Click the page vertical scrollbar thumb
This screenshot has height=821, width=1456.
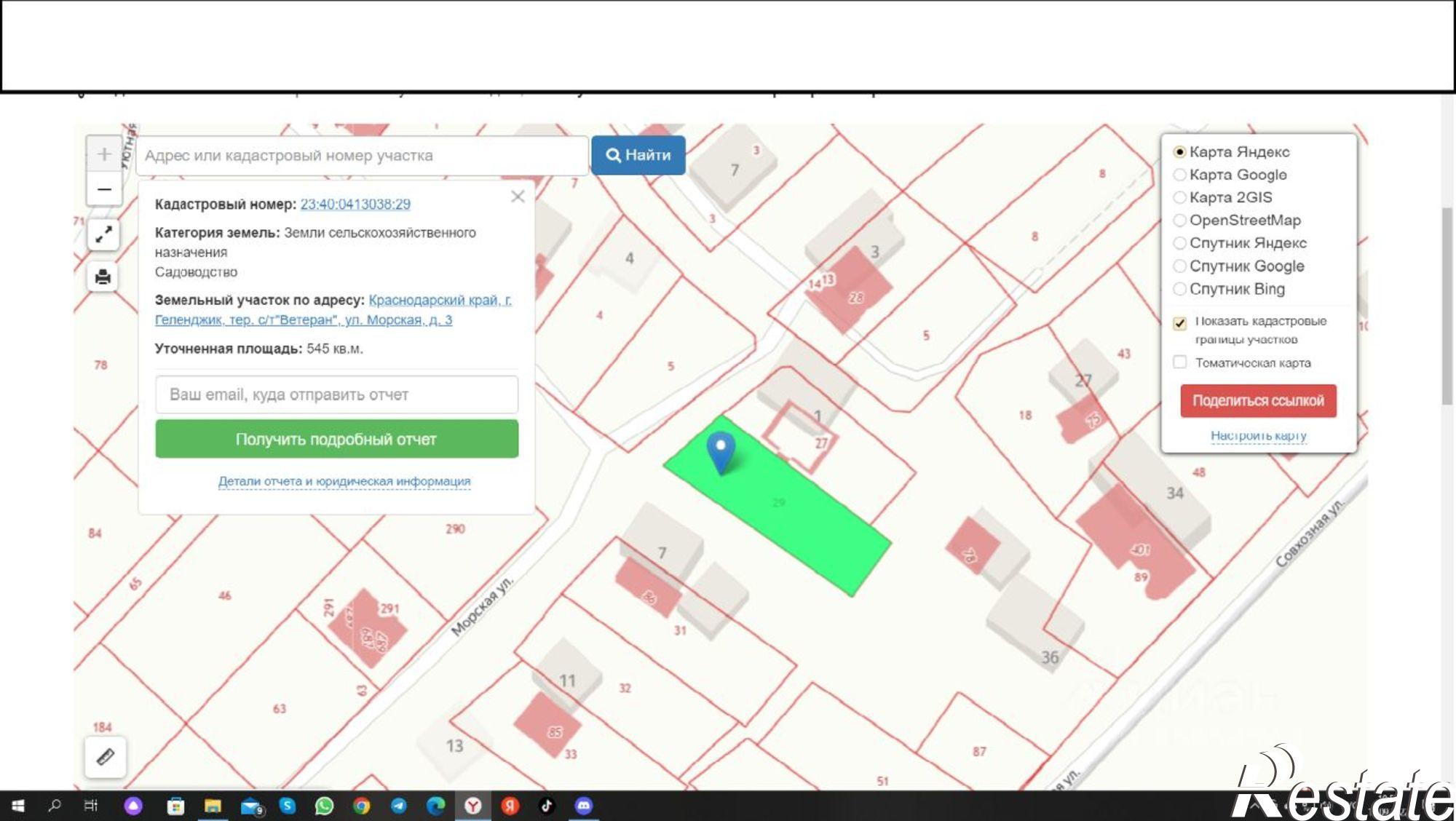[x=1447, y=306]
